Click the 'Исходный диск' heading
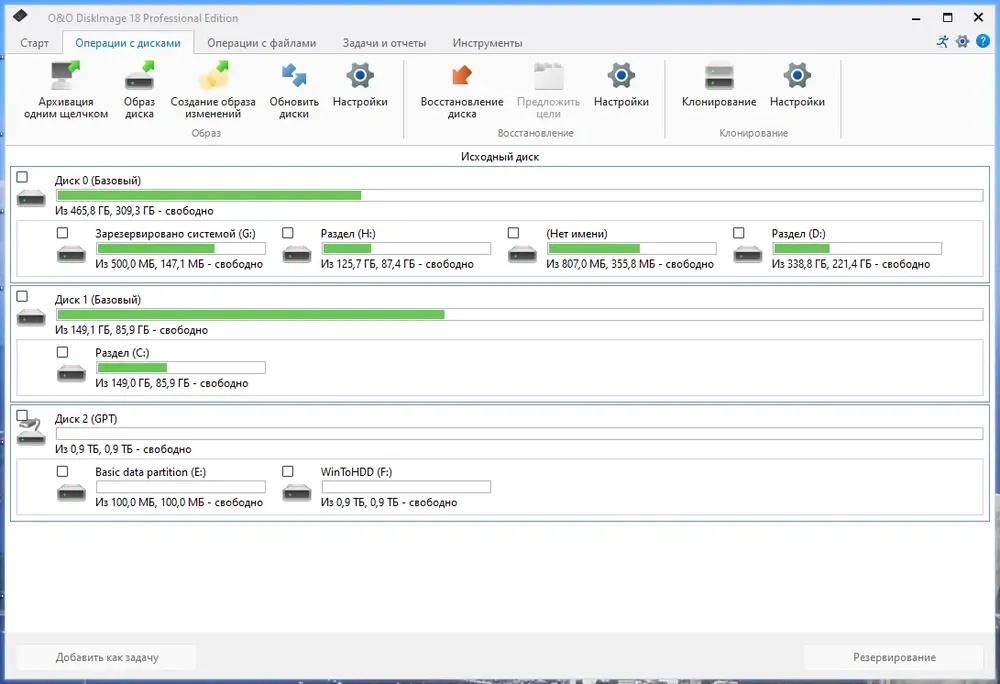The height and width of the screenshot is (684, 1000). (x=500, y=157)
